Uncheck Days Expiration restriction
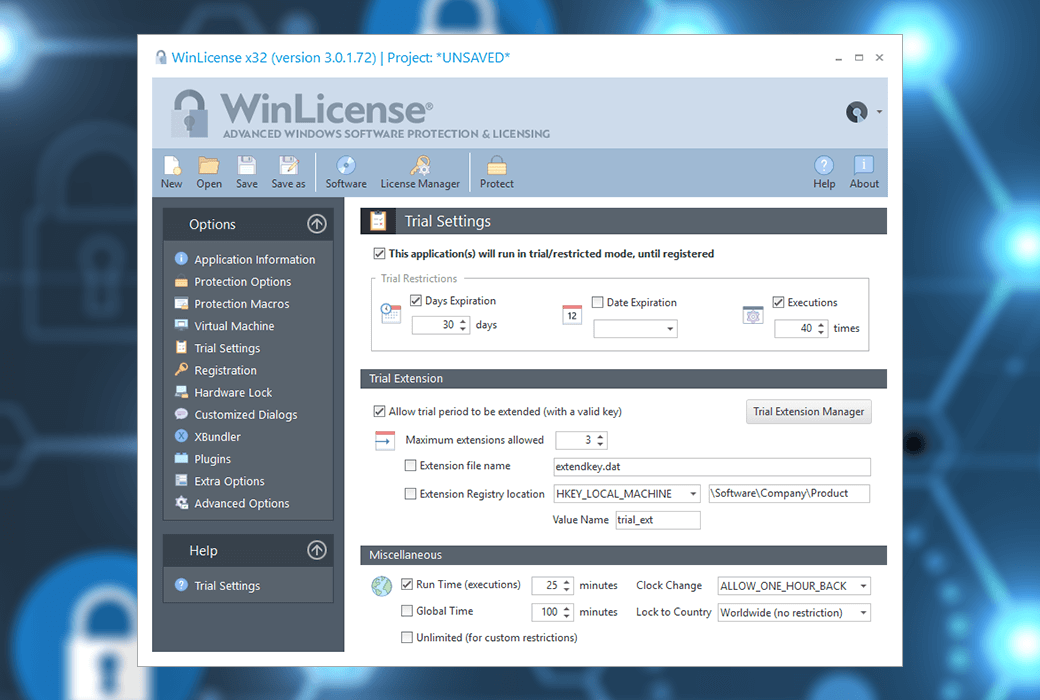The height and width of the screenshot is (700, 1040). (415, 300)
